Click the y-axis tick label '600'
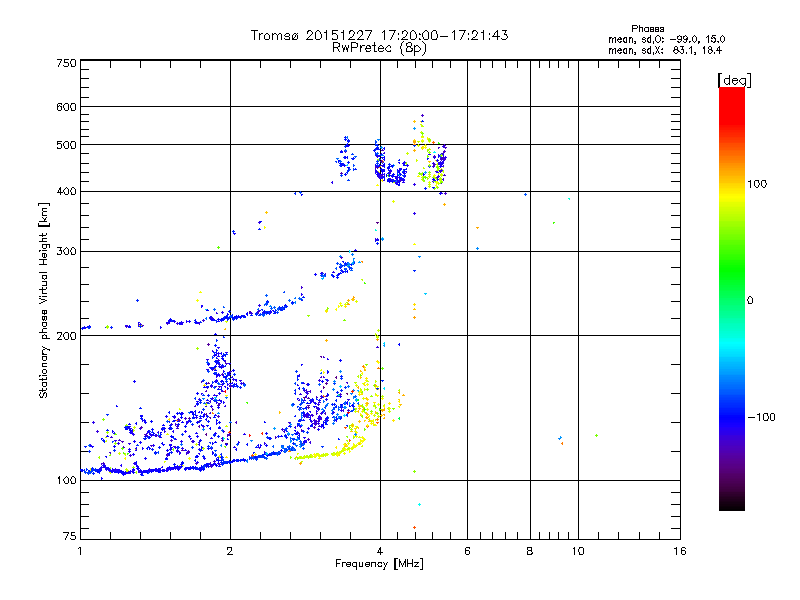The height and width of the screenshot is (600, 800). click(x=66, y=107)
